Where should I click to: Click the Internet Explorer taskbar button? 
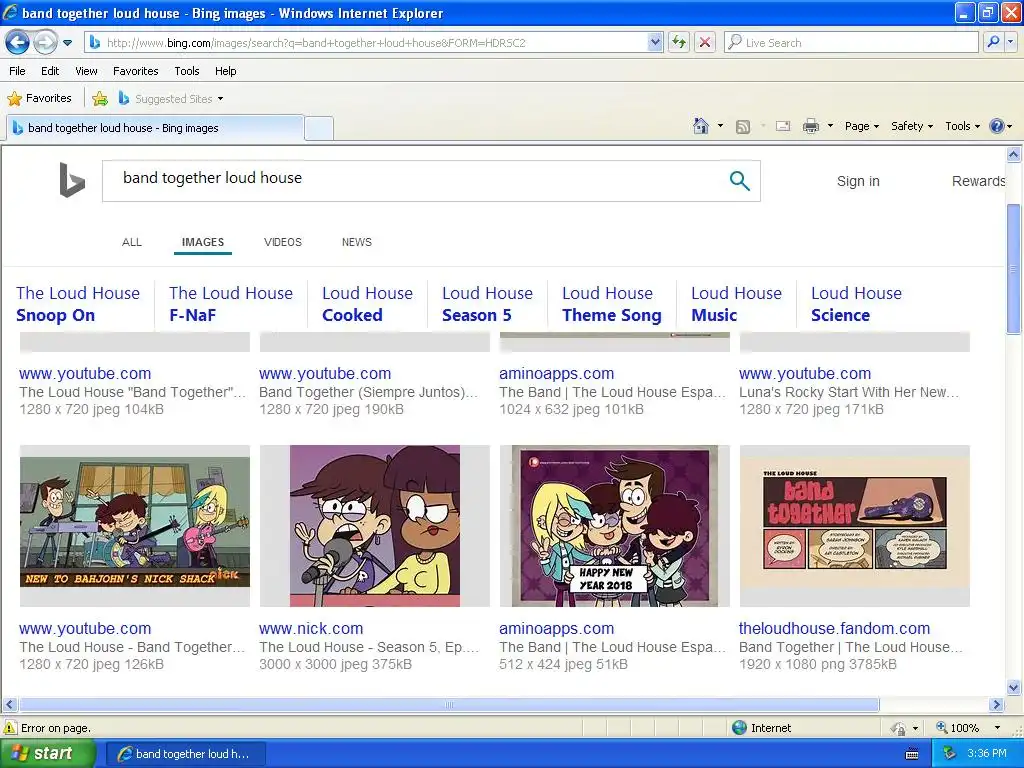(x=185, y=754)
